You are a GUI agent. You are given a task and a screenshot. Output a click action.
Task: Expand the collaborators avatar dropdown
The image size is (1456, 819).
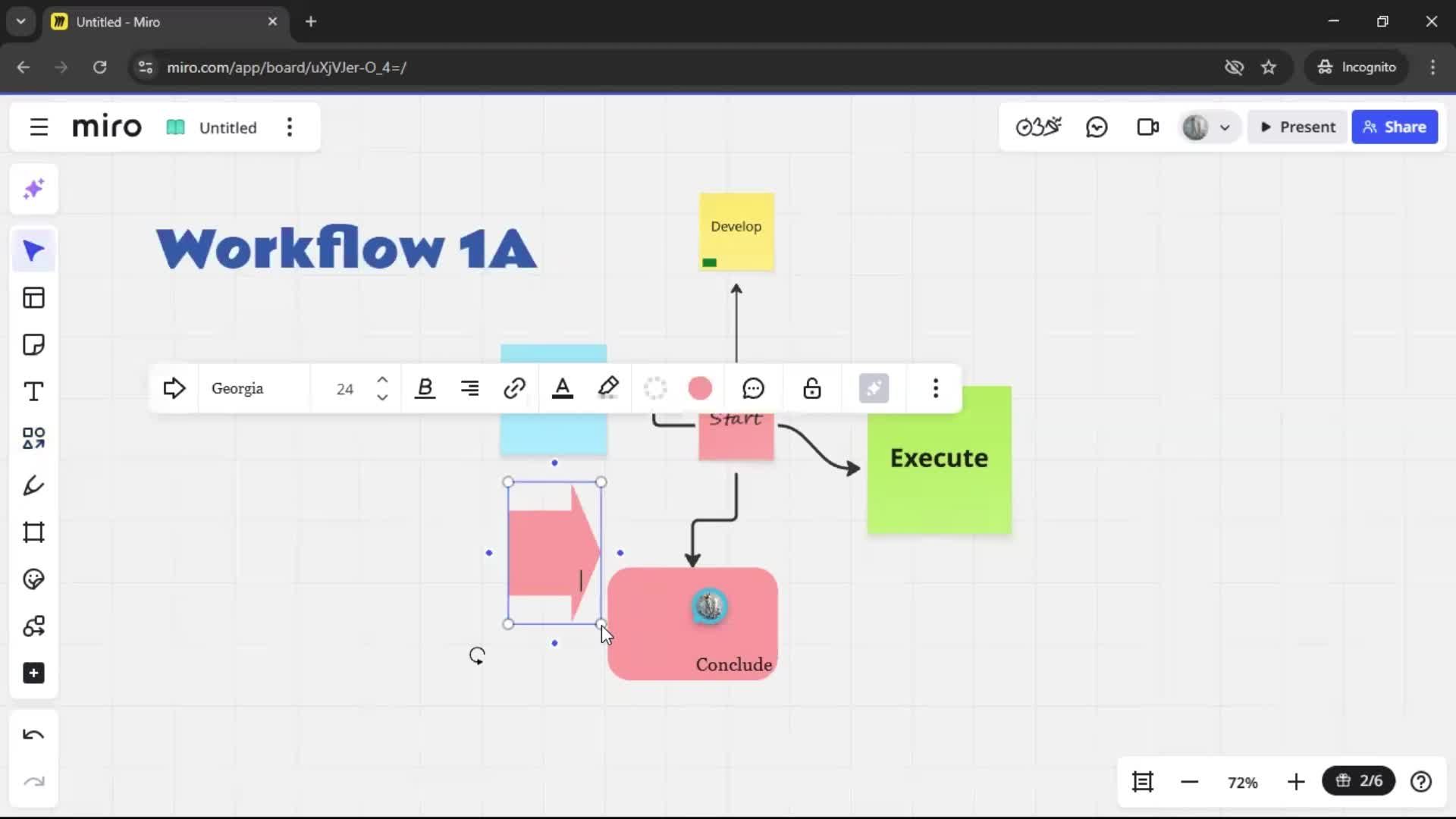click(x=1224, y=127)
